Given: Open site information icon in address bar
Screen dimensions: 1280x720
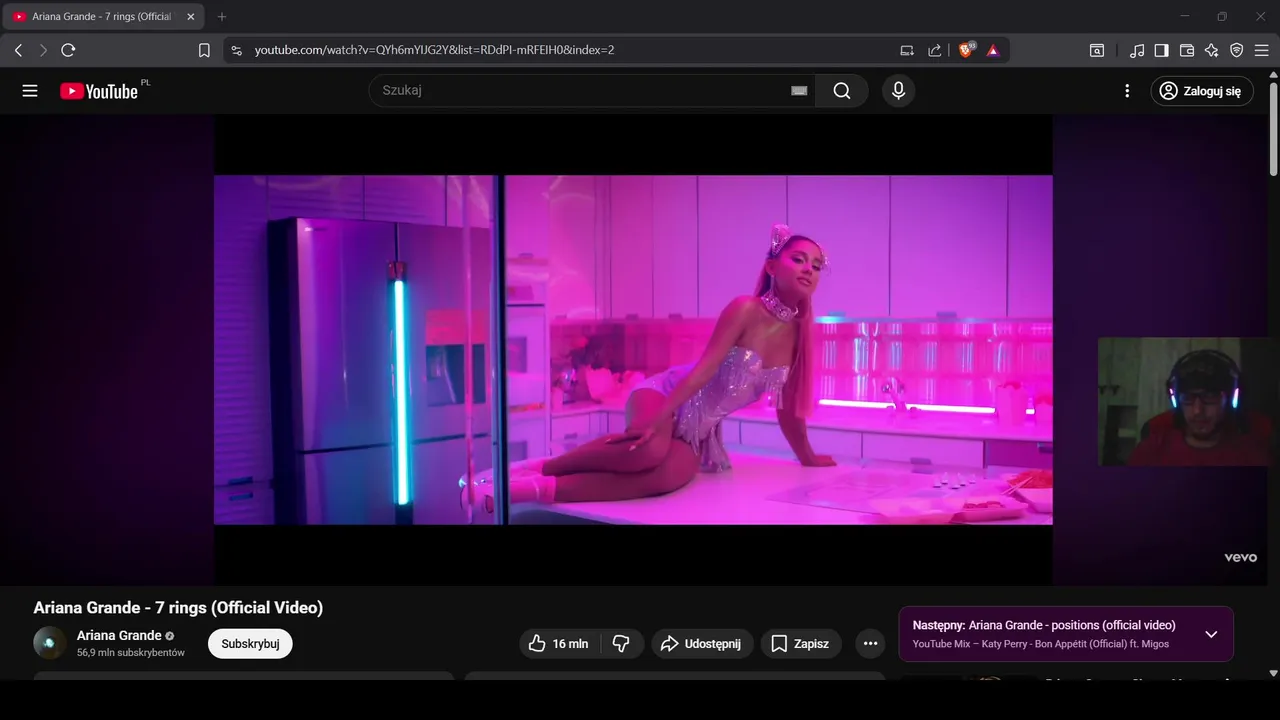Looking at the screenshot, I should tap(236, 50).
